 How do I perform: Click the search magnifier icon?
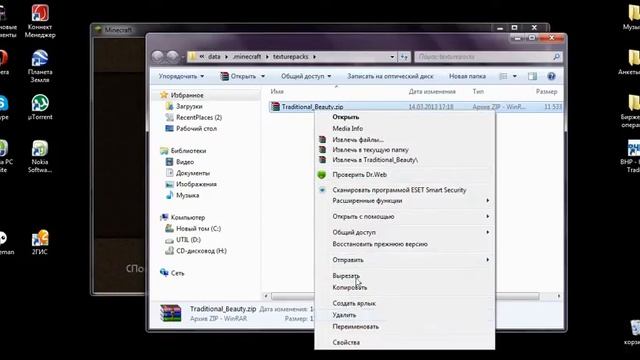[556, 57]
